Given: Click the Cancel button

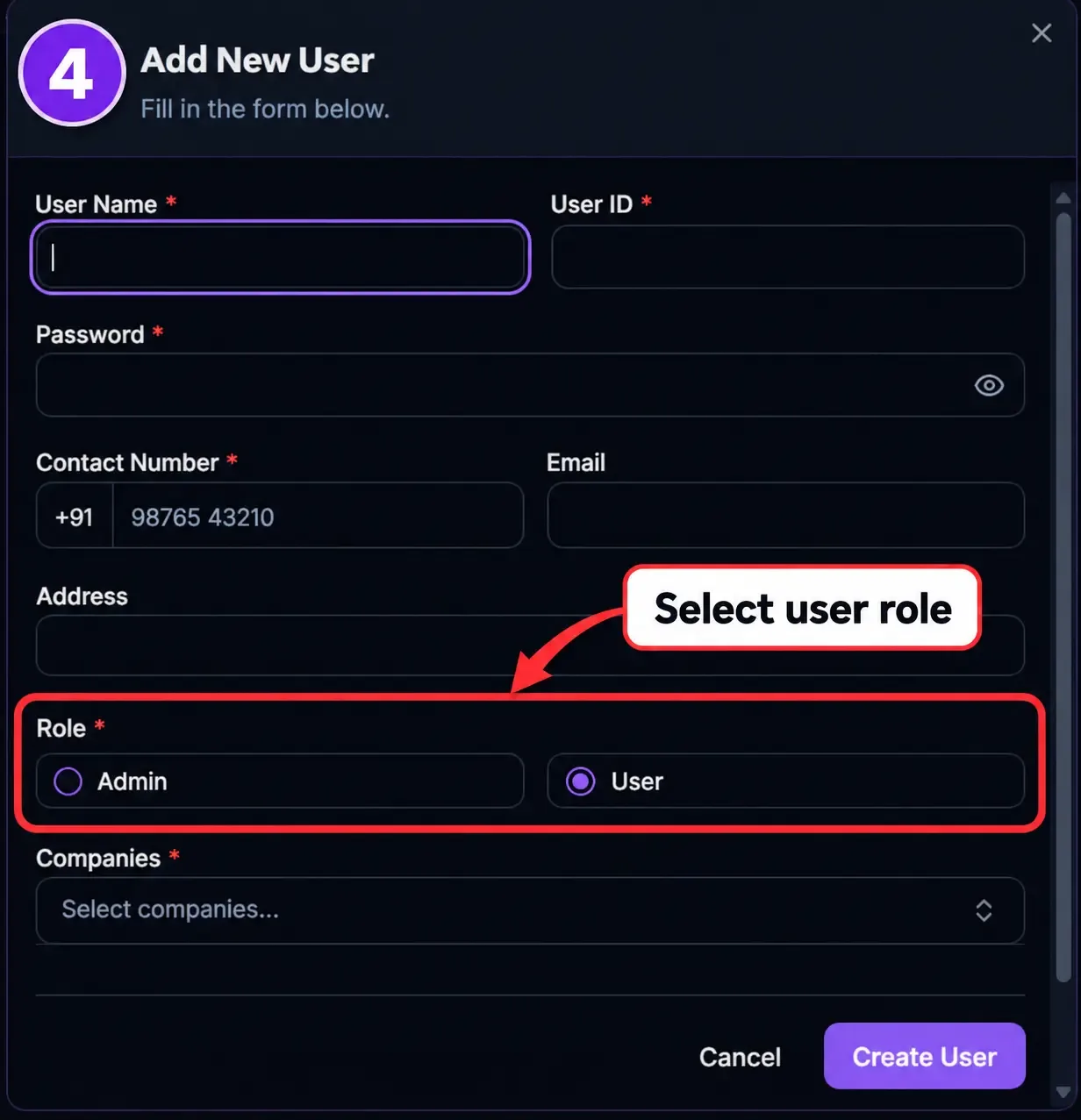Looking at the screenshot, I should (740, 1057).
